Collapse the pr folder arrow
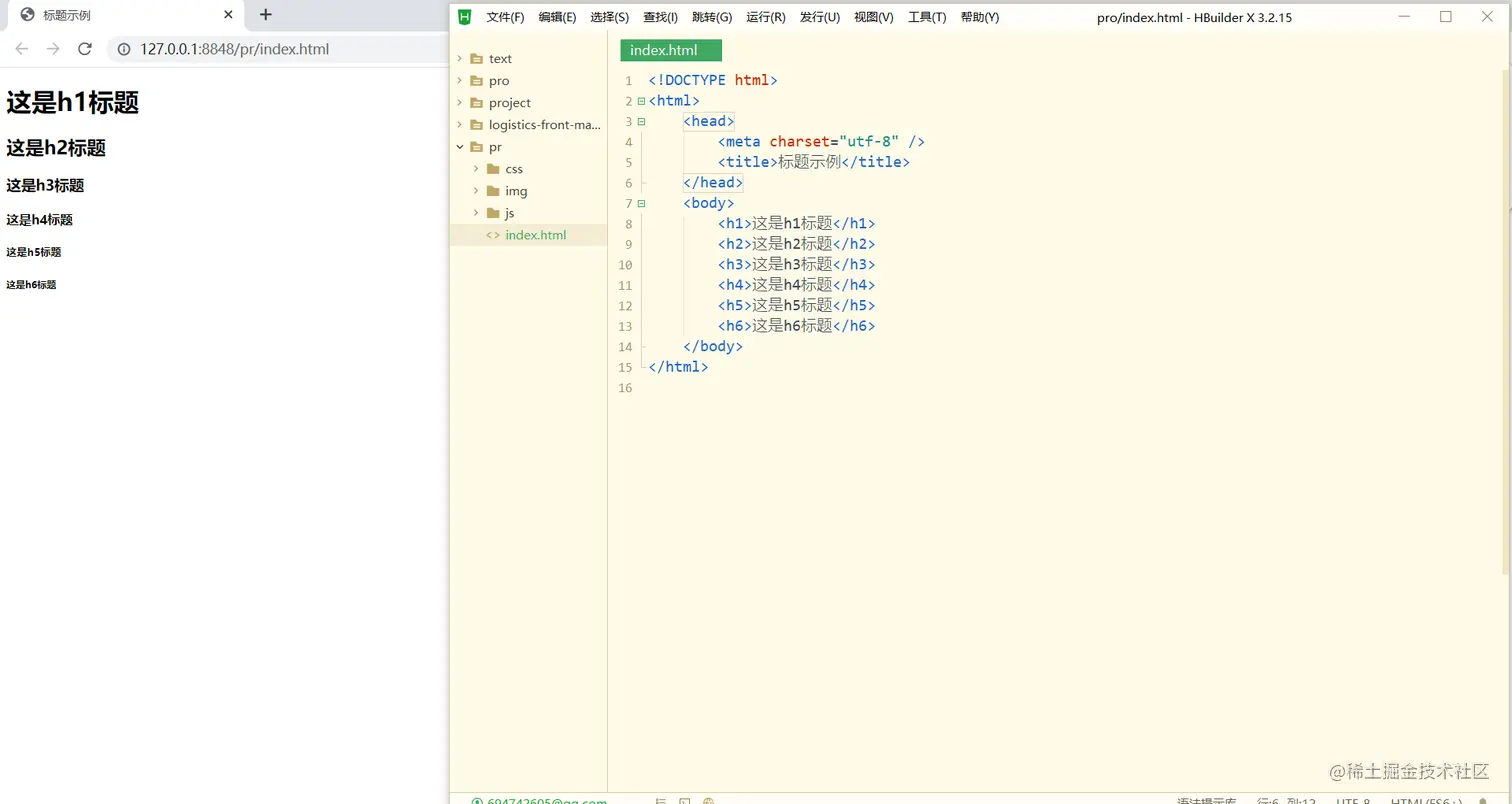Viewport: 1512px width, 804px height. 459,147
